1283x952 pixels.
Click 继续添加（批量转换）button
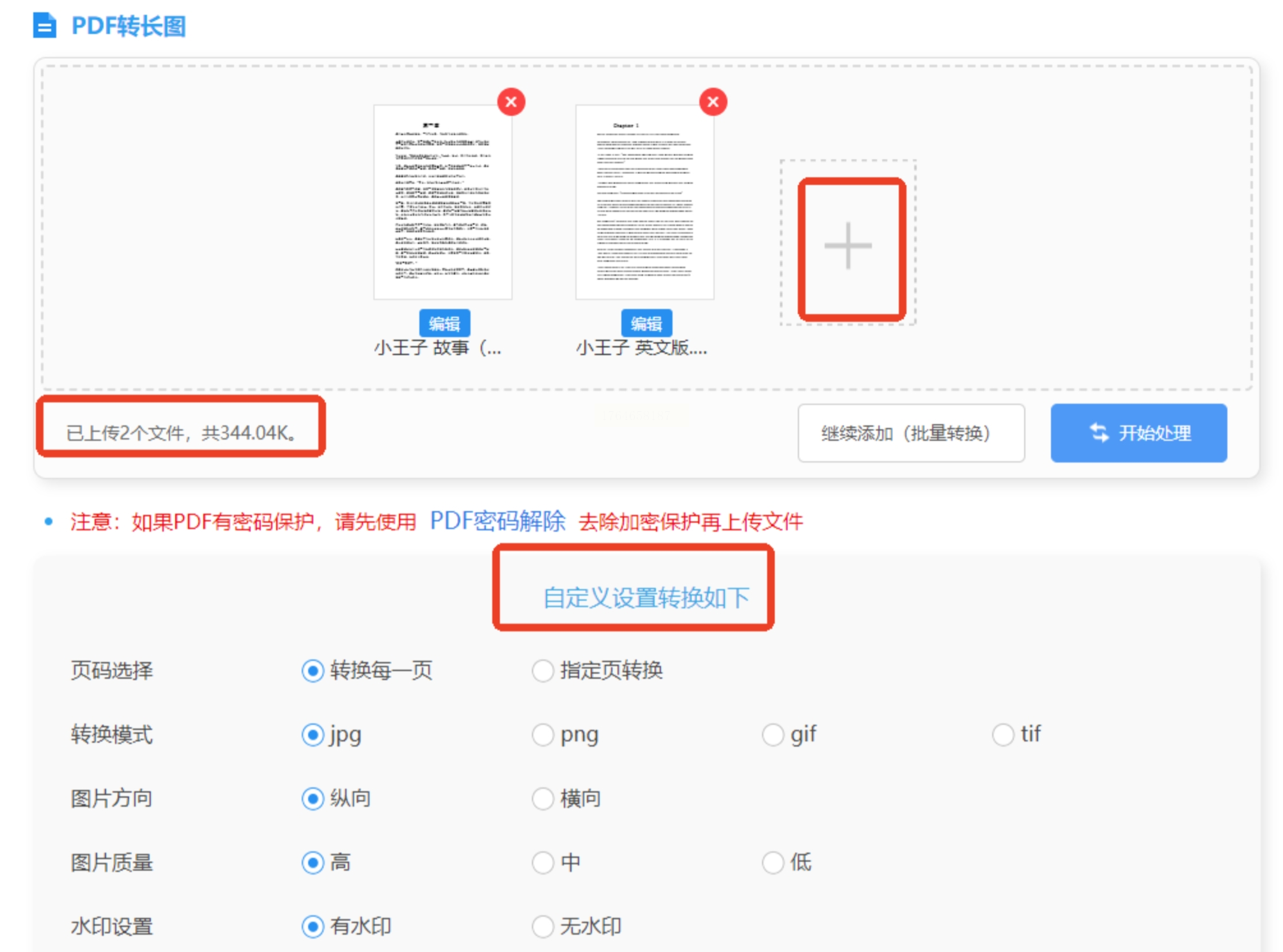[x=910, y=433]
